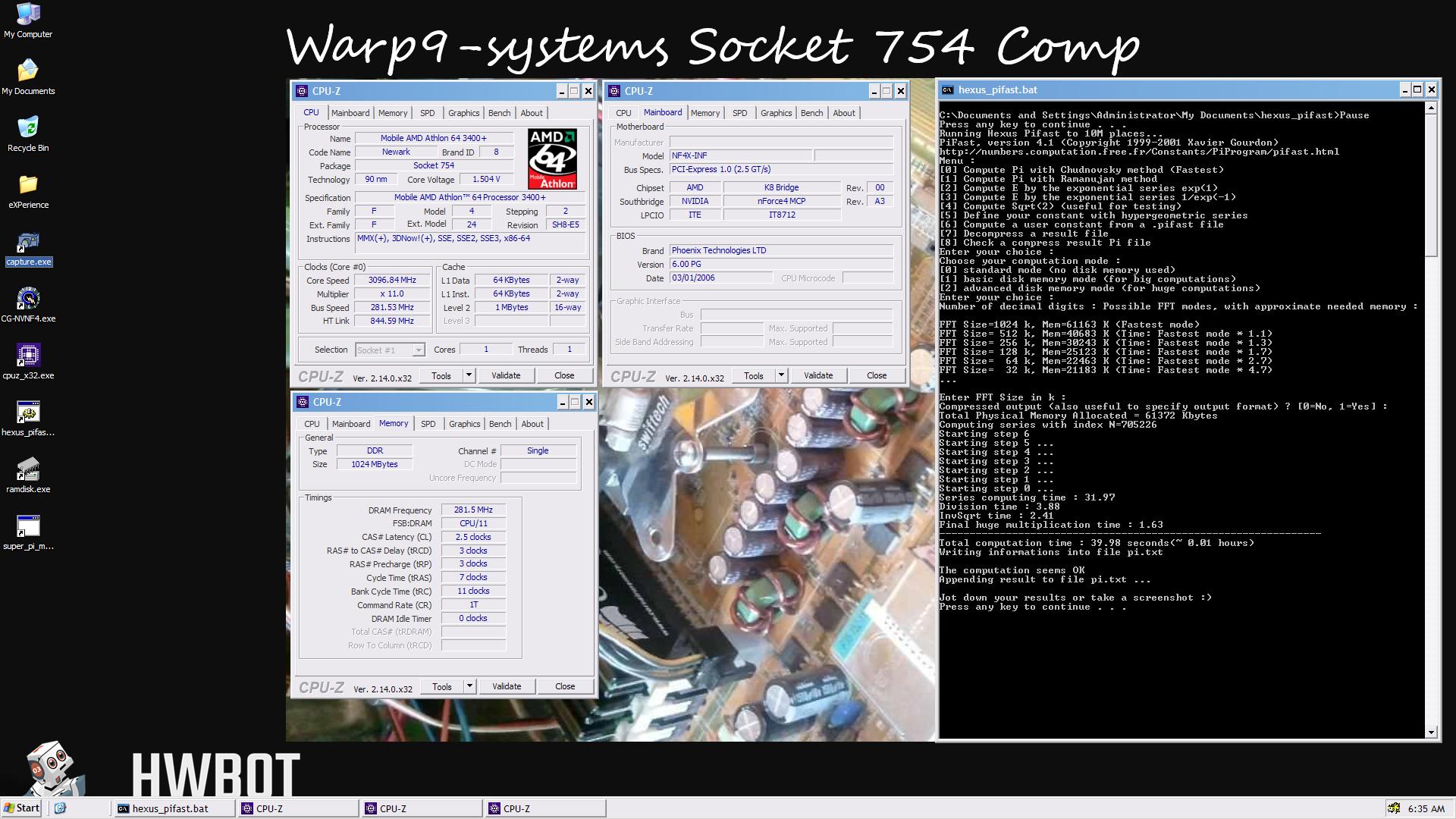
Task: Click the system tray icon beside the clock
Action: click(1394, 808)
